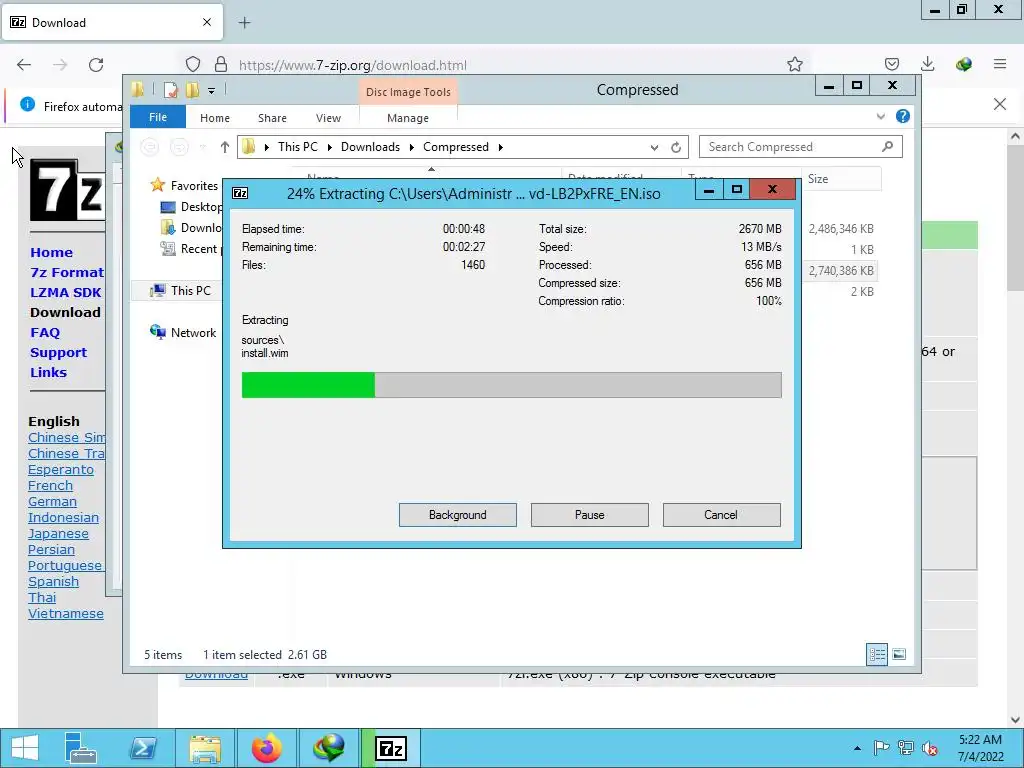Open Explorer help question mark icon
This screenshot has width=1024, height=768.
pyautogui.click(x=903, y=116)
